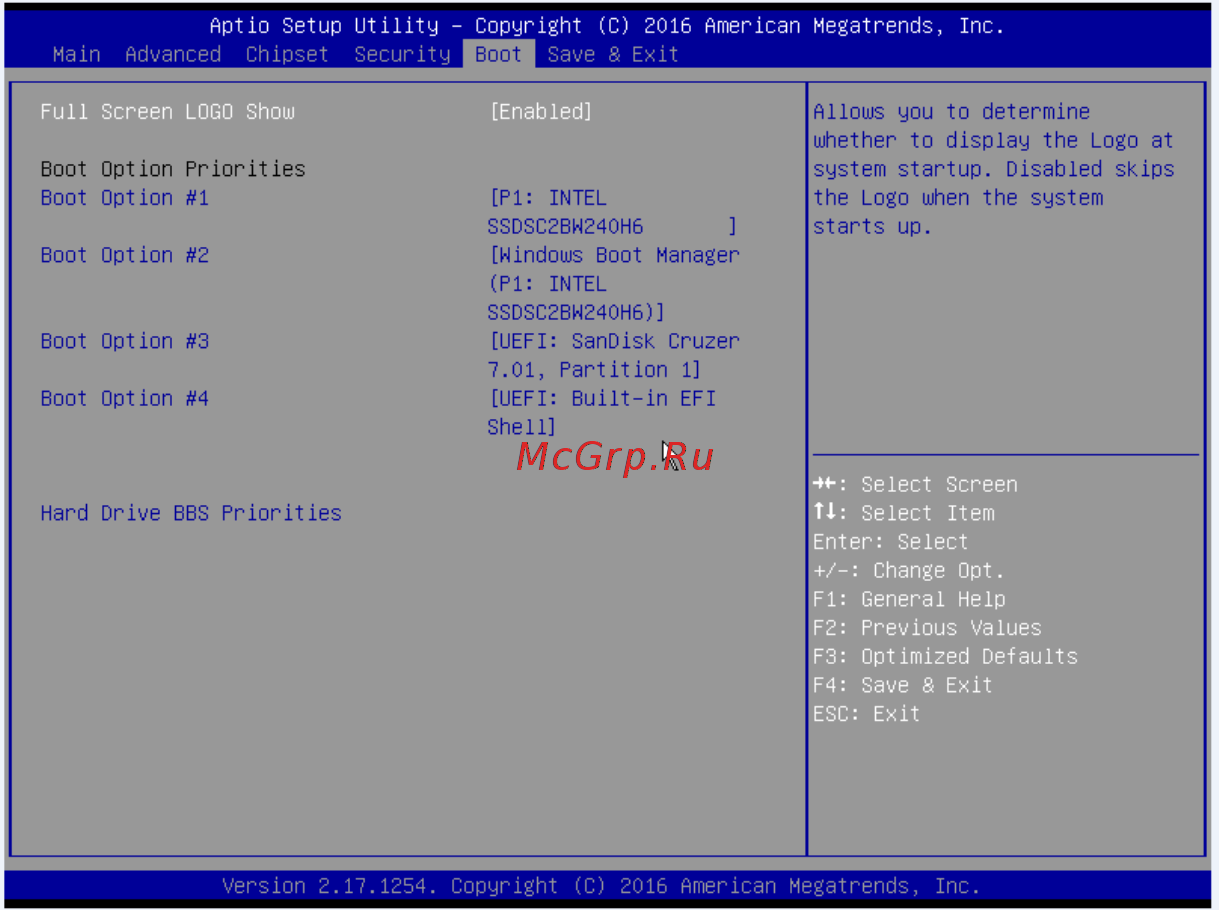The height and width of the screenshot is (910, 1219).
Task: Click the Aptio Setup Utility title text
Action: (607, 26)
